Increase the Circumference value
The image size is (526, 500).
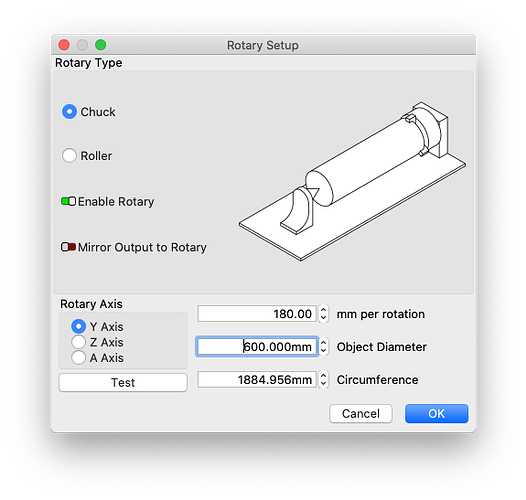tap(323, 376)
